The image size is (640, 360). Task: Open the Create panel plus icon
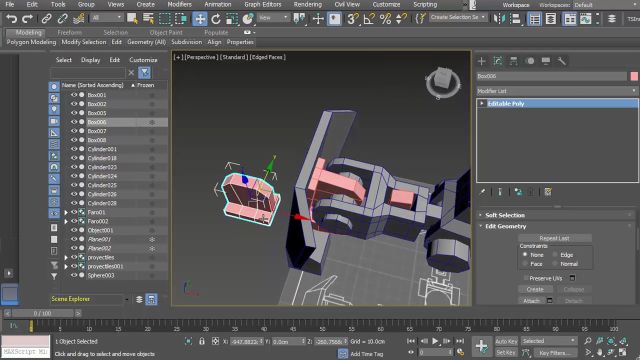coord(482,61)
